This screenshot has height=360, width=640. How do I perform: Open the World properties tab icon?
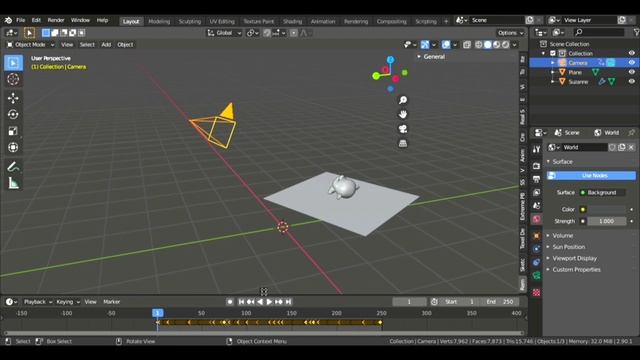(536, 219)
